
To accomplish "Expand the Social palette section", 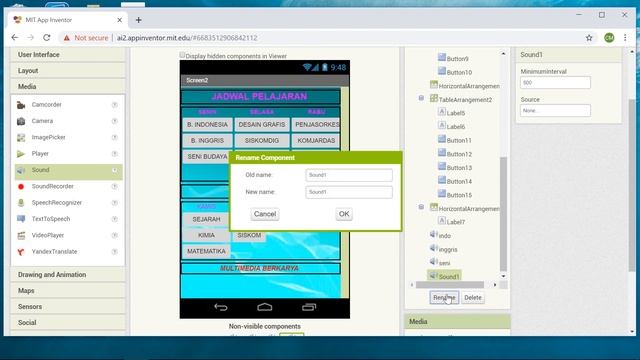I will pyautogui.click(x=68, y=322).
